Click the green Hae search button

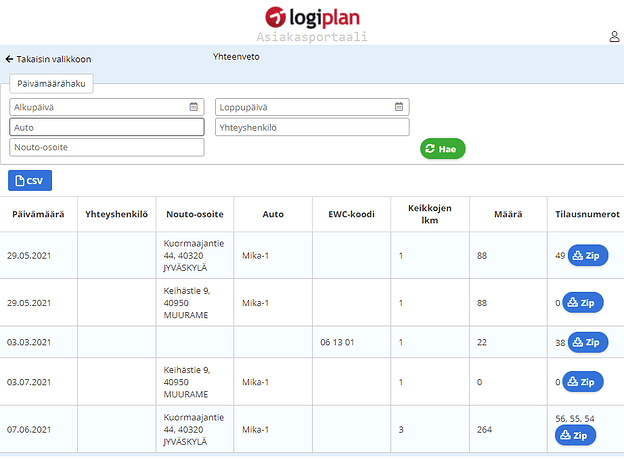pyautogui.click(x=443, y=149)
